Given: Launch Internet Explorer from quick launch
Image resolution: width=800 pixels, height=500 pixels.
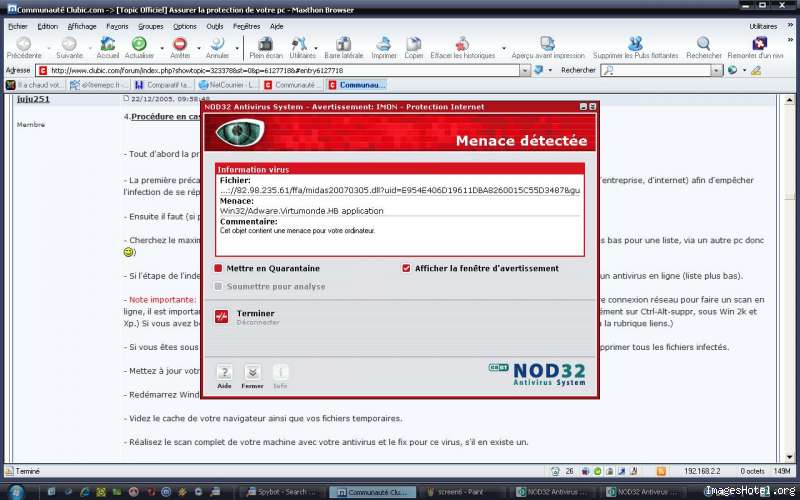Looking at the screenshot, I should 85,492.
